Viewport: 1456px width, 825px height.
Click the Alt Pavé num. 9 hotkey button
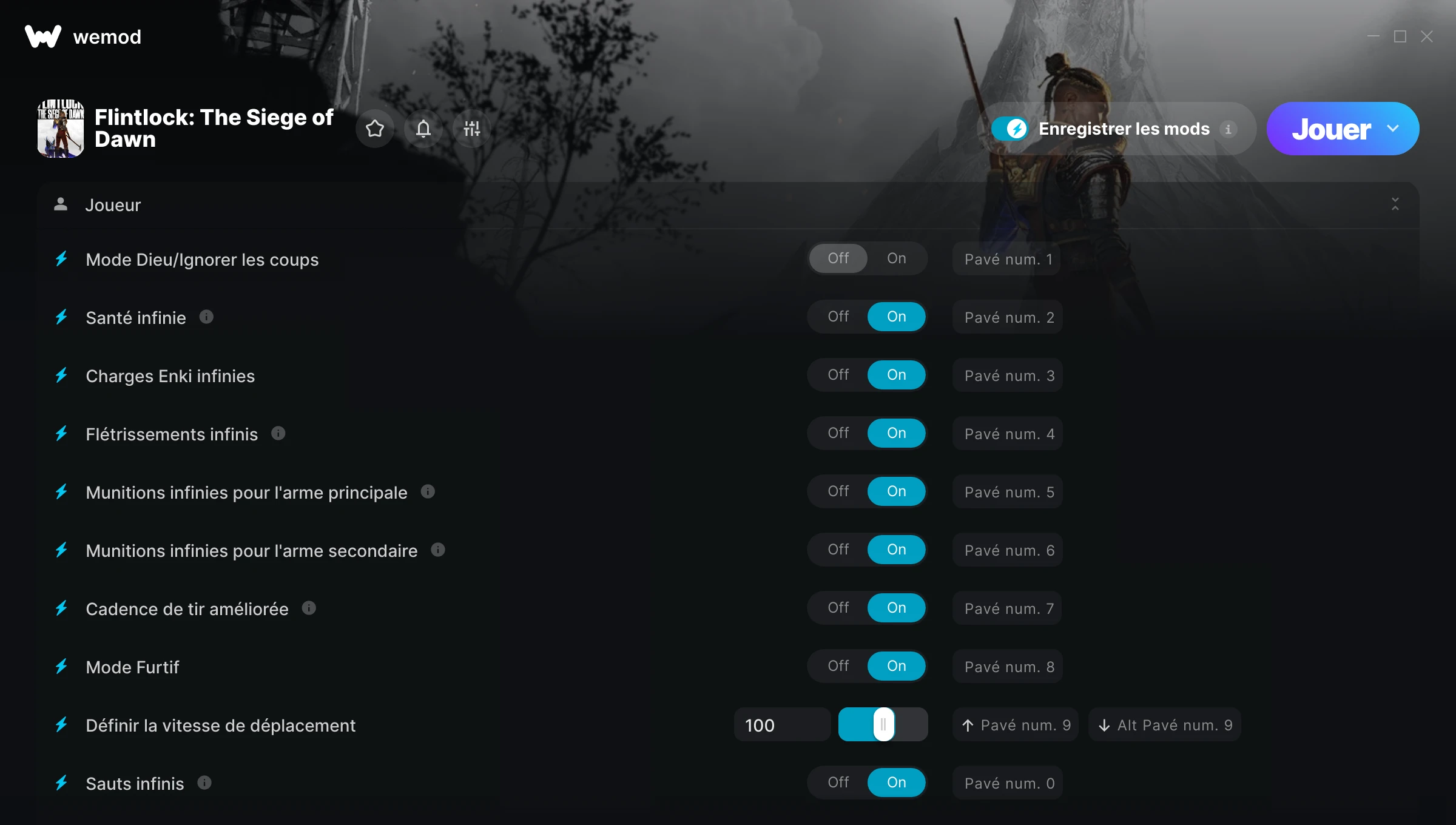[1165, 724]
